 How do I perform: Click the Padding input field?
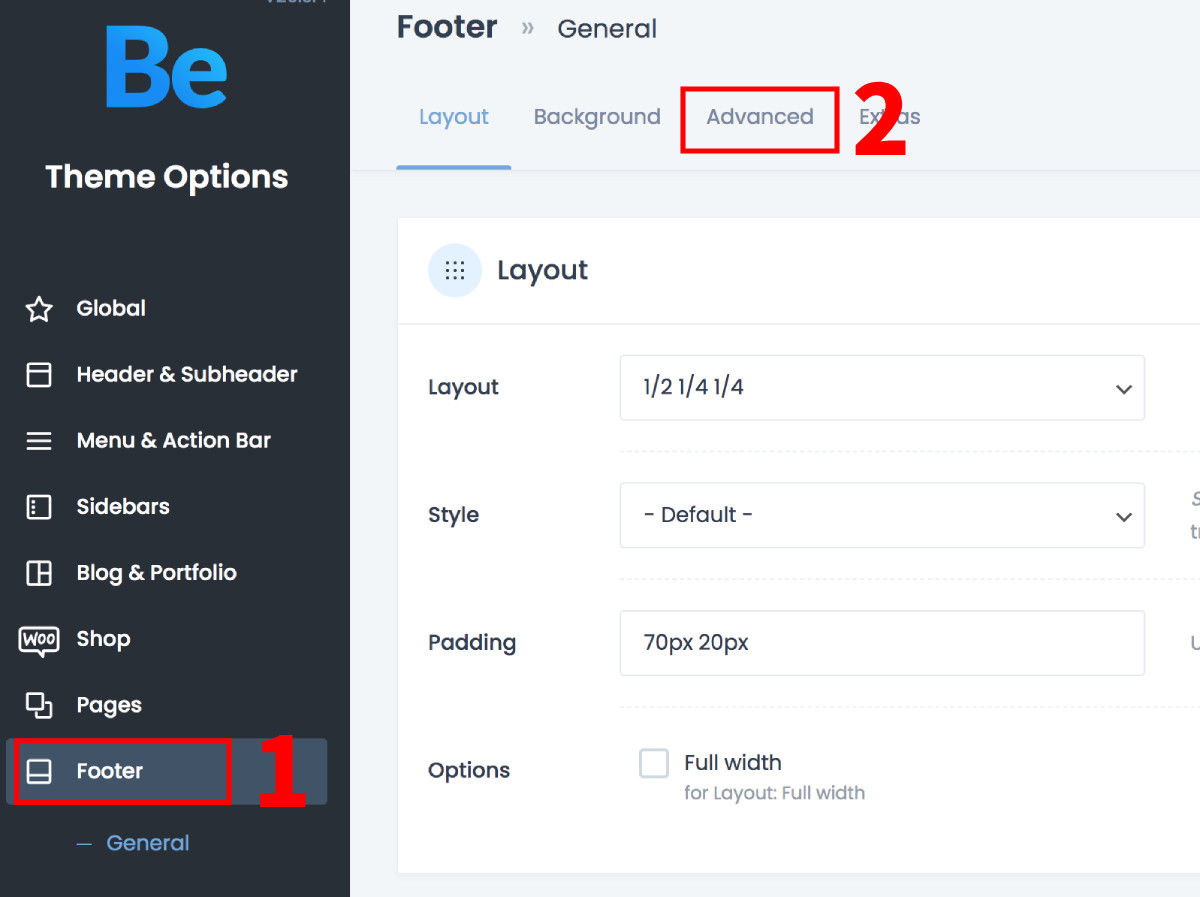(x=882, y=643)
